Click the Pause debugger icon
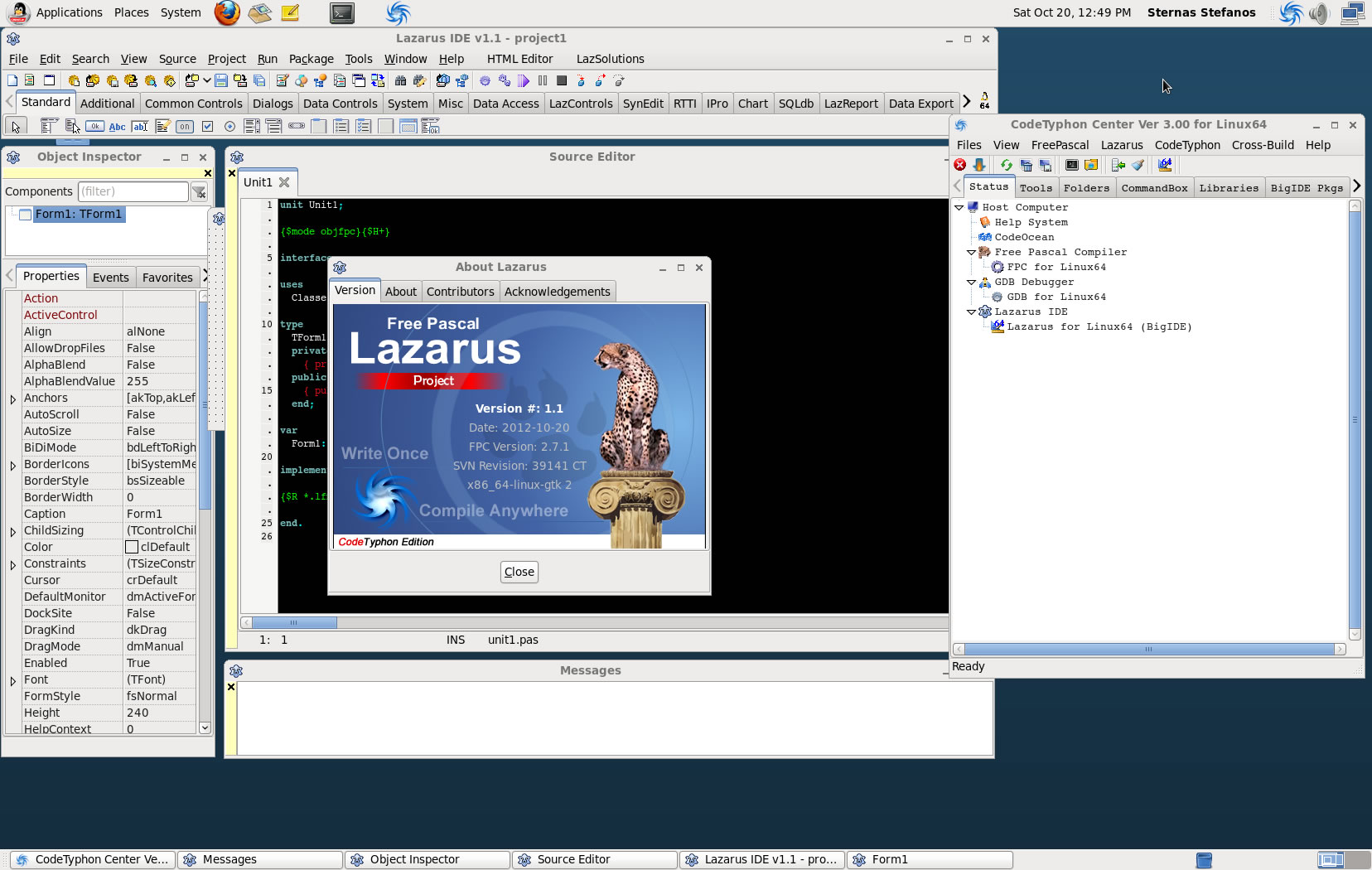The image size is (1372, 870). coord(543,80)
